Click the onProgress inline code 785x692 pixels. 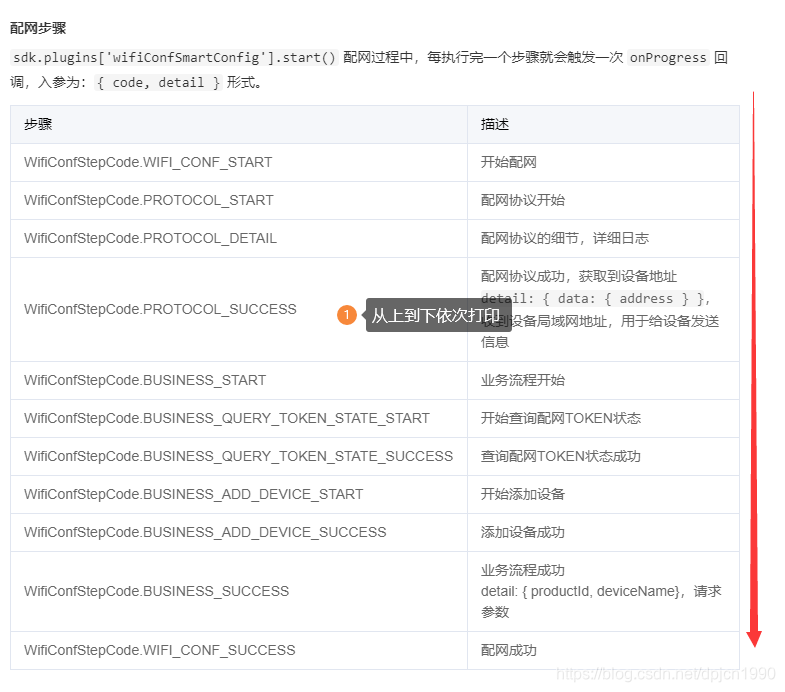668,58
